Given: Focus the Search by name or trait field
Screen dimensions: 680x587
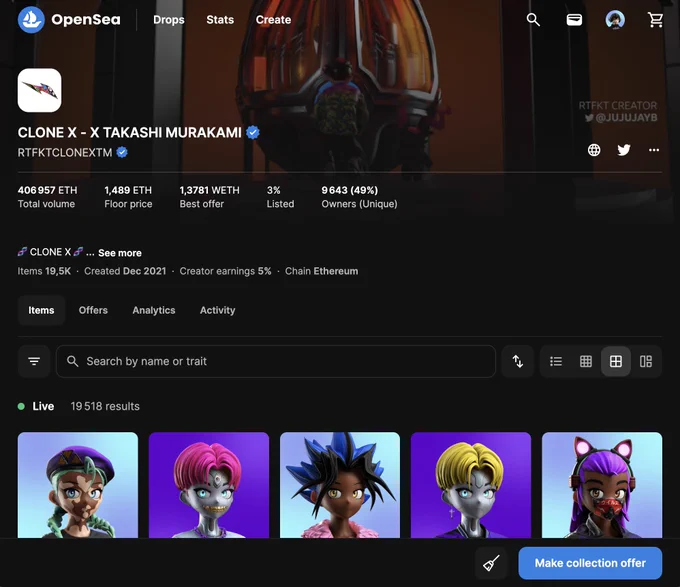Looking at the screenshot, I should coord(276,361).
